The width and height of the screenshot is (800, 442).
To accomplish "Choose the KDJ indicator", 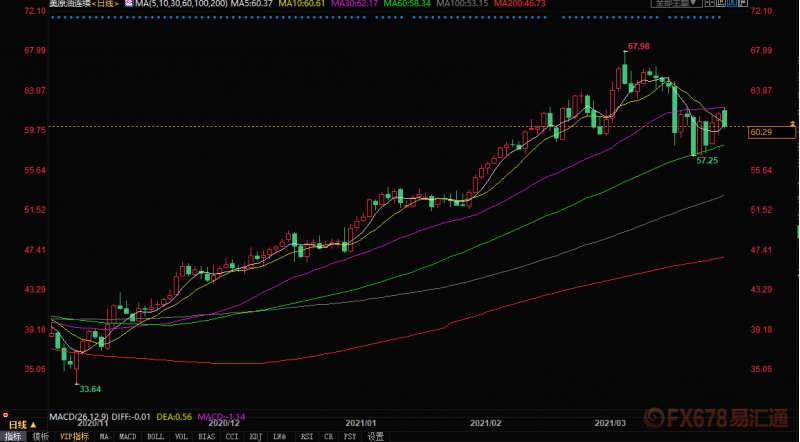I will [254, 437].
